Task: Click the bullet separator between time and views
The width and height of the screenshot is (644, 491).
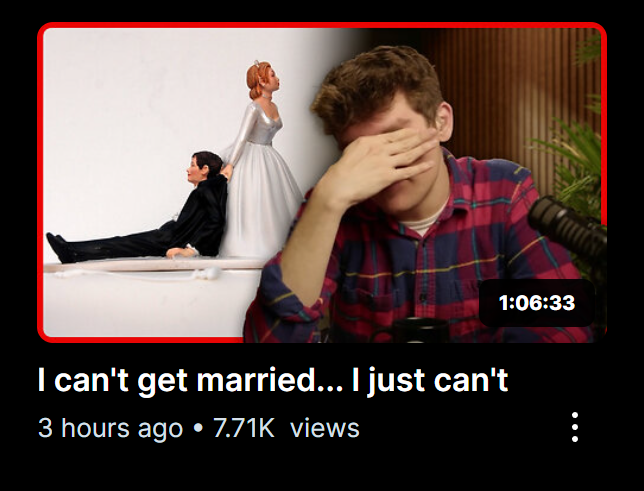Action: coord(198,428)
